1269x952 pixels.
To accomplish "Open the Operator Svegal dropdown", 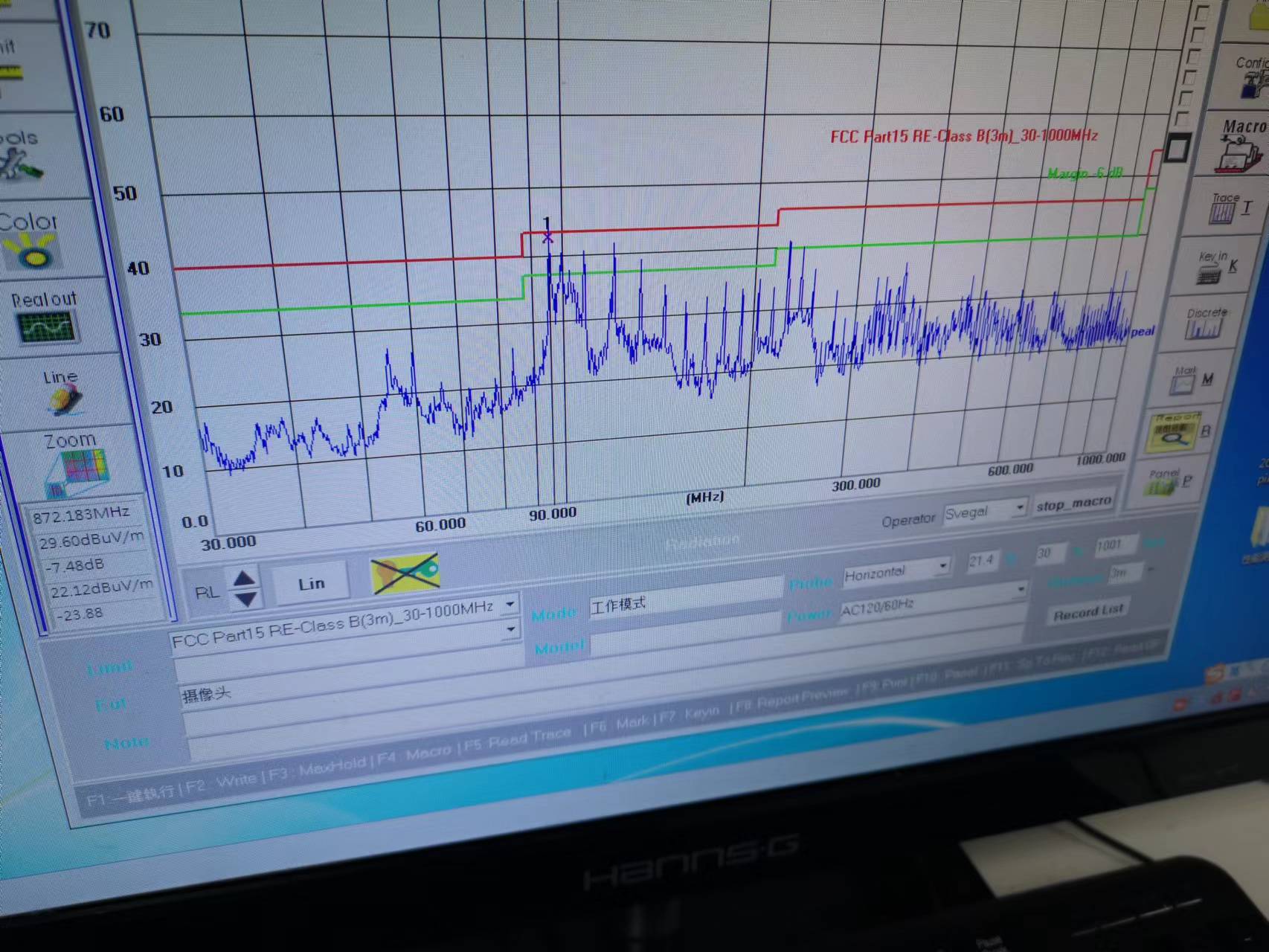I will pos(1020,509).
